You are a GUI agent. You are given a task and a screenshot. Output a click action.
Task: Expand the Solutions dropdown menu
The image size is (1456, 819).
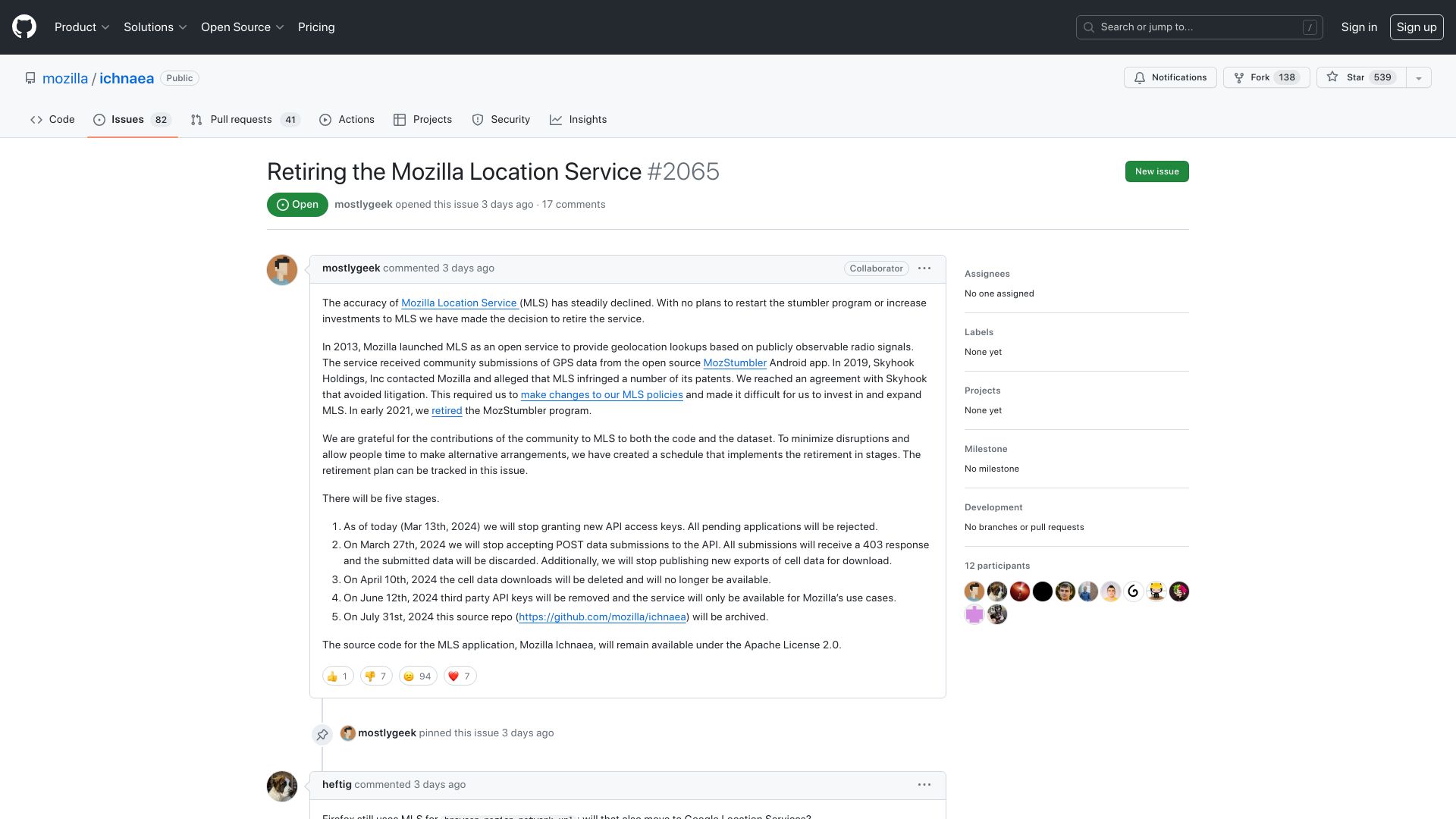click(x=155, y=27)
